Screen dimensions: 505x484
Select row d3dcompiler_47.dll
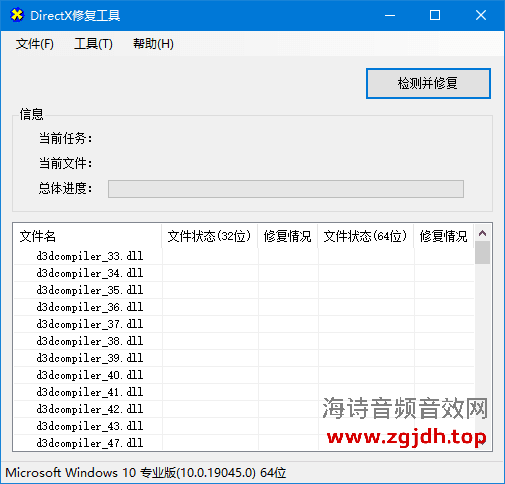click(244, 443)
